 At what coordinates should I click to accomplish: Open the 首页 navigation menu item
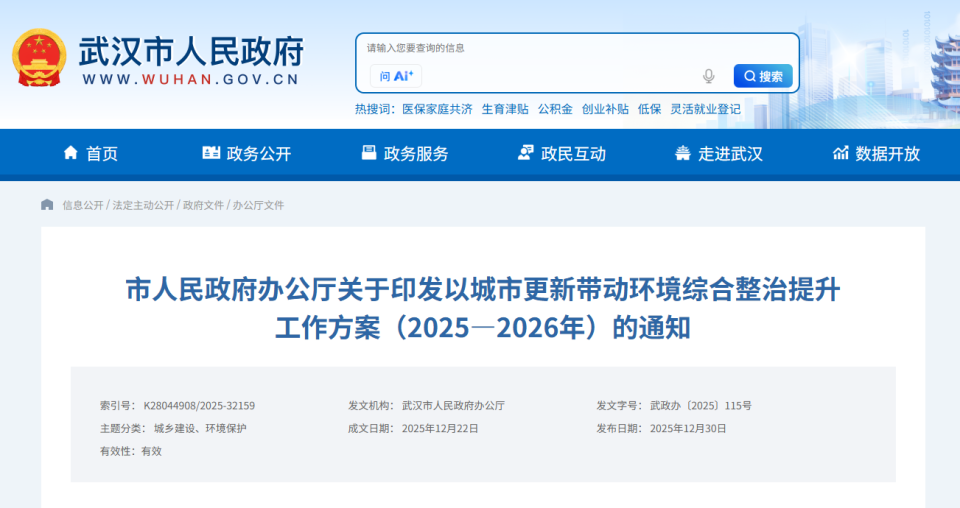pyautogui.click(x=102, y=154)
